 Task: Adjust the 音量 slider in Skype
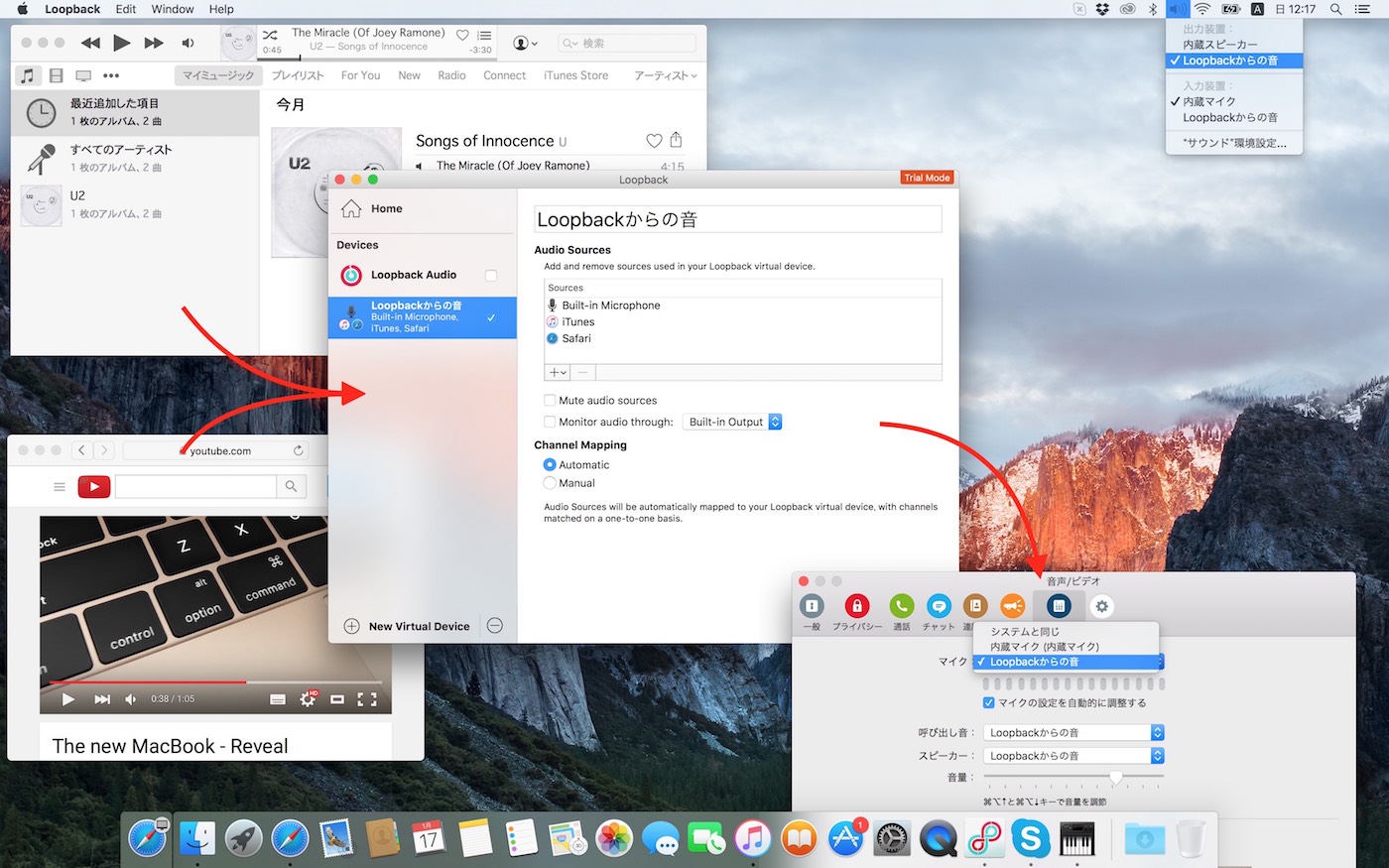point(1116,778)
